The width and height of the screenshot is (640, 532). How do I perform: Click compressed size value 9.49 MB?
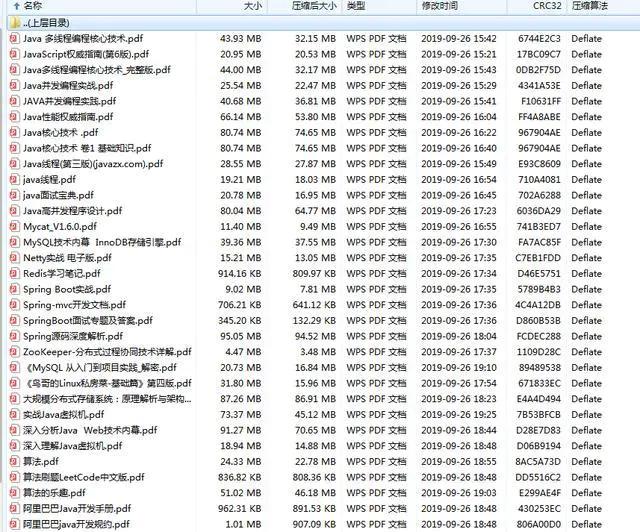(318, 227)
